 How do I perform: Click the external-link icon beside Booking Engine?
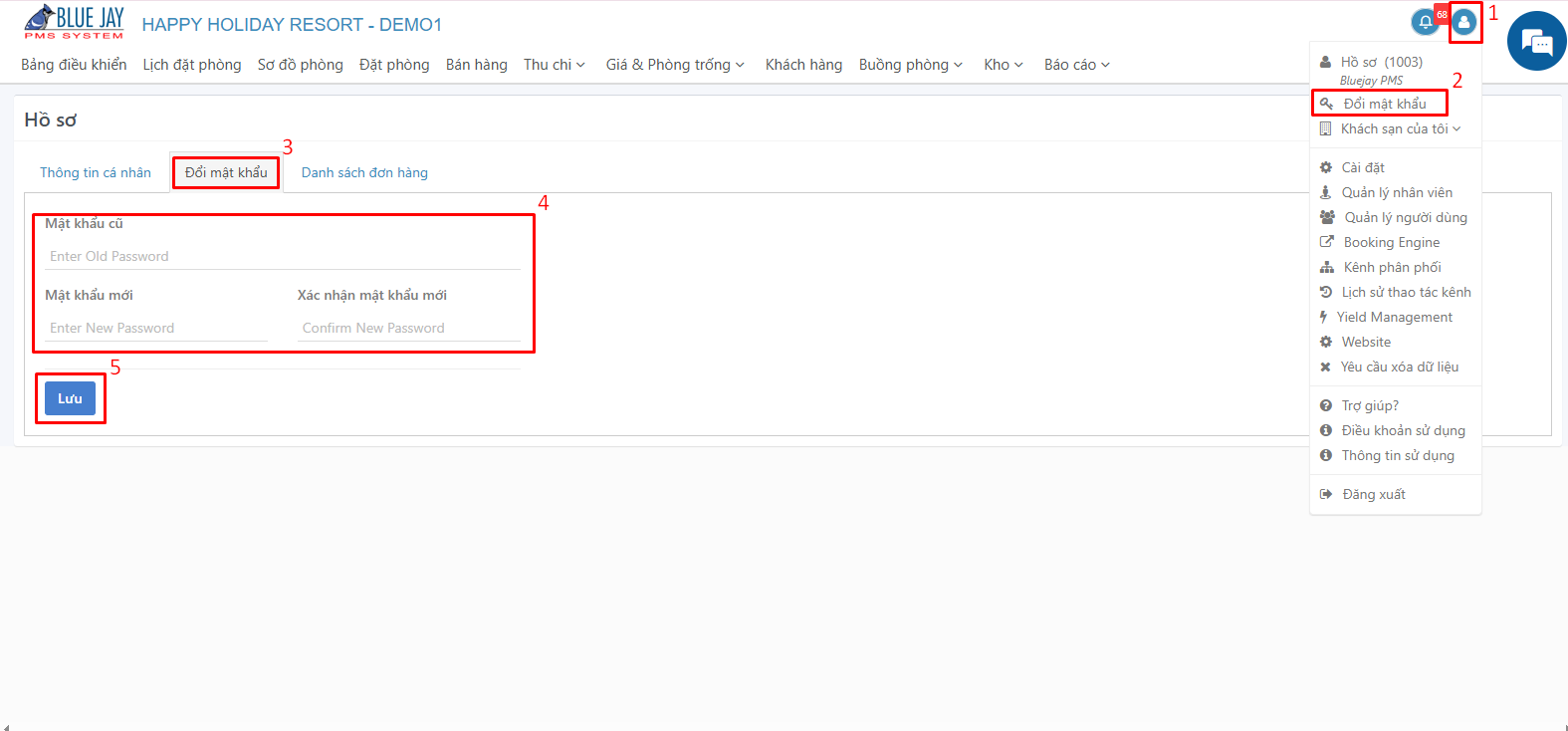click(x=1326, y=242)
